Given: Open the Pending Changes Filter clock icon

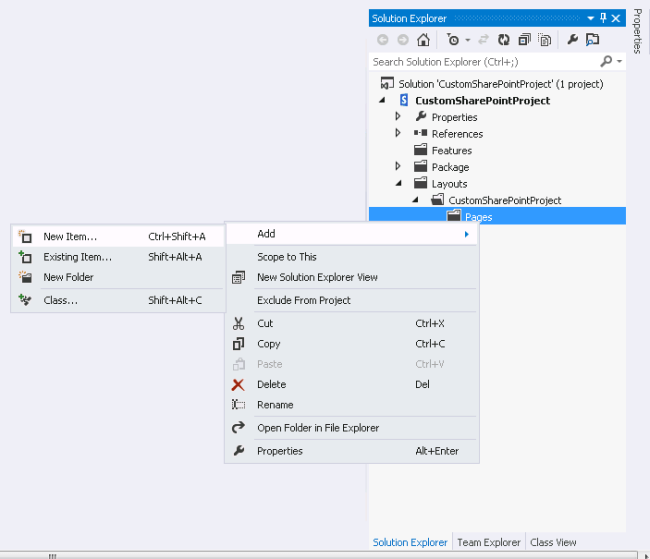Looking at the screenshot, I should 453,40.
